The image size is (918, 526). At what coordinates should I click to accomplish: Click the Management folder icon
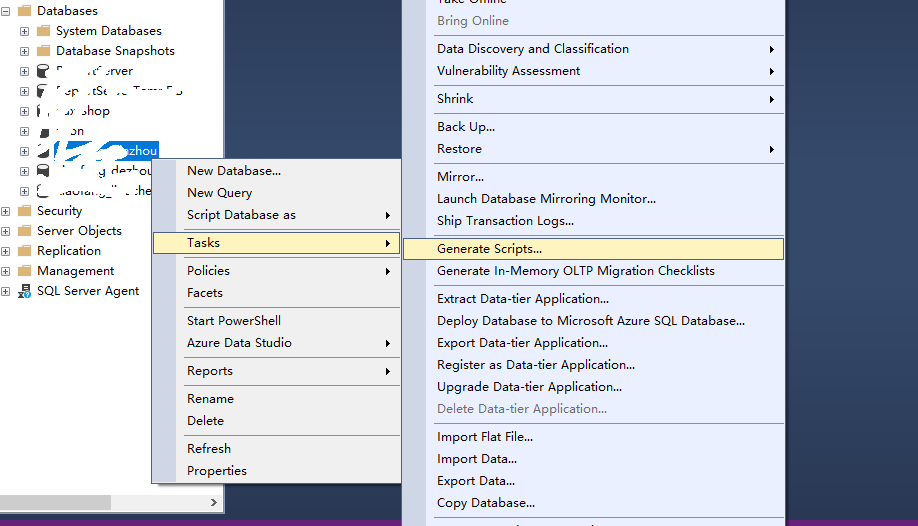pyautogui.click(x=25, y=271)
